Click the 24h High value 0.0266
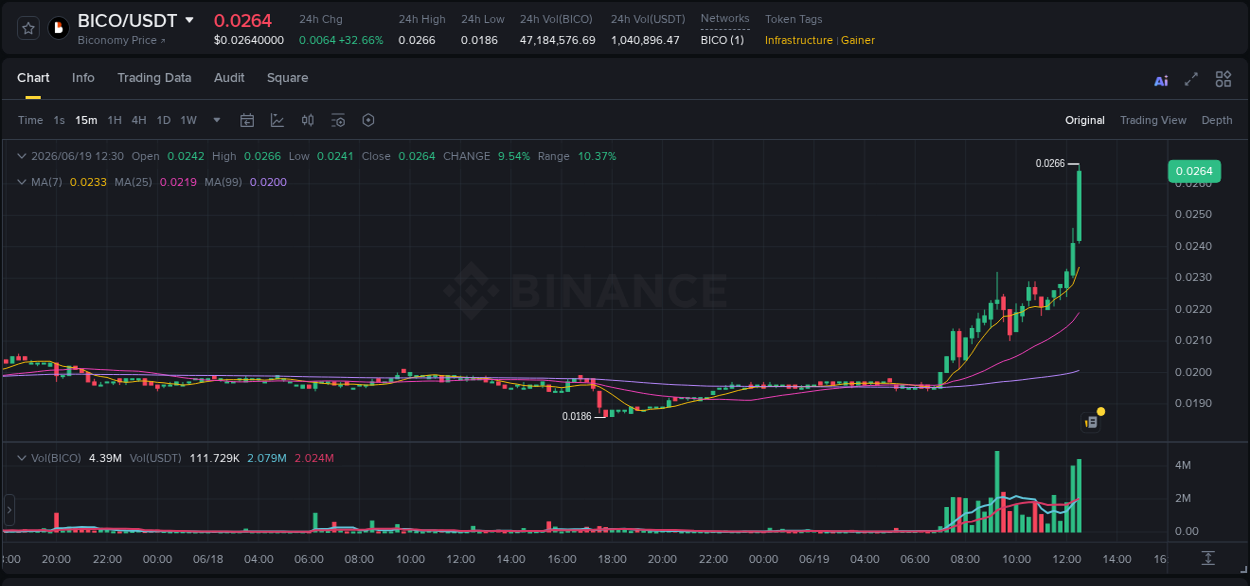 pos(415,40)
